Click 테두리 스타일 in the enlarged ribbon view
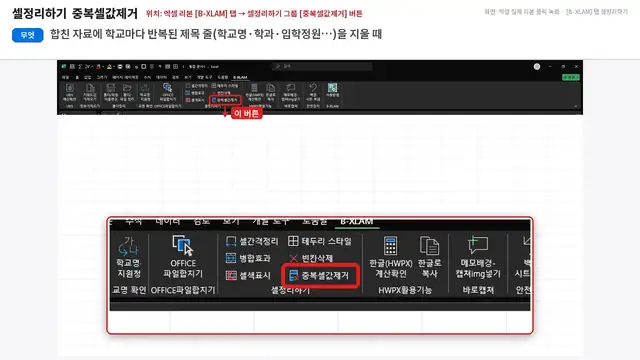640x360 pixels. click(x=320, y=241)
